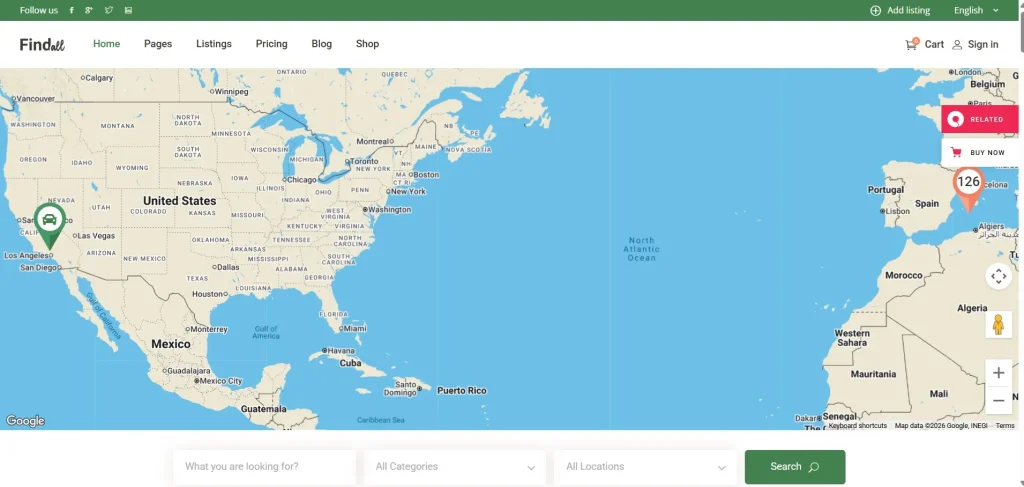Image resolution: width=1024 pixels, height=487 pixels.
Task: Click the 'Algeria' map label
Action: (x=972, y=308)
